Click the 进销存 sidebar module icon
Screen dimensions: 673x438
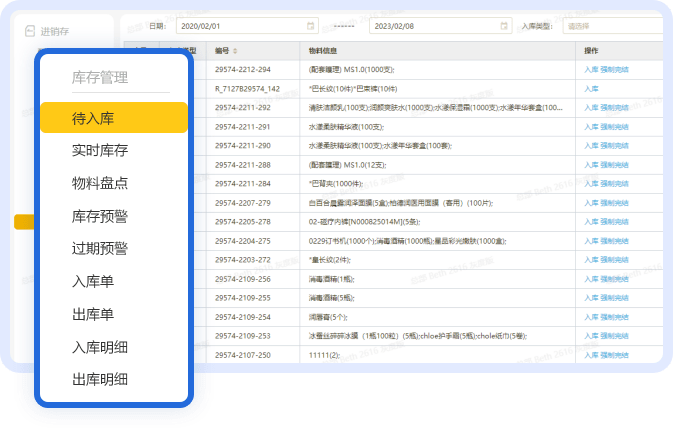point(30,31)
